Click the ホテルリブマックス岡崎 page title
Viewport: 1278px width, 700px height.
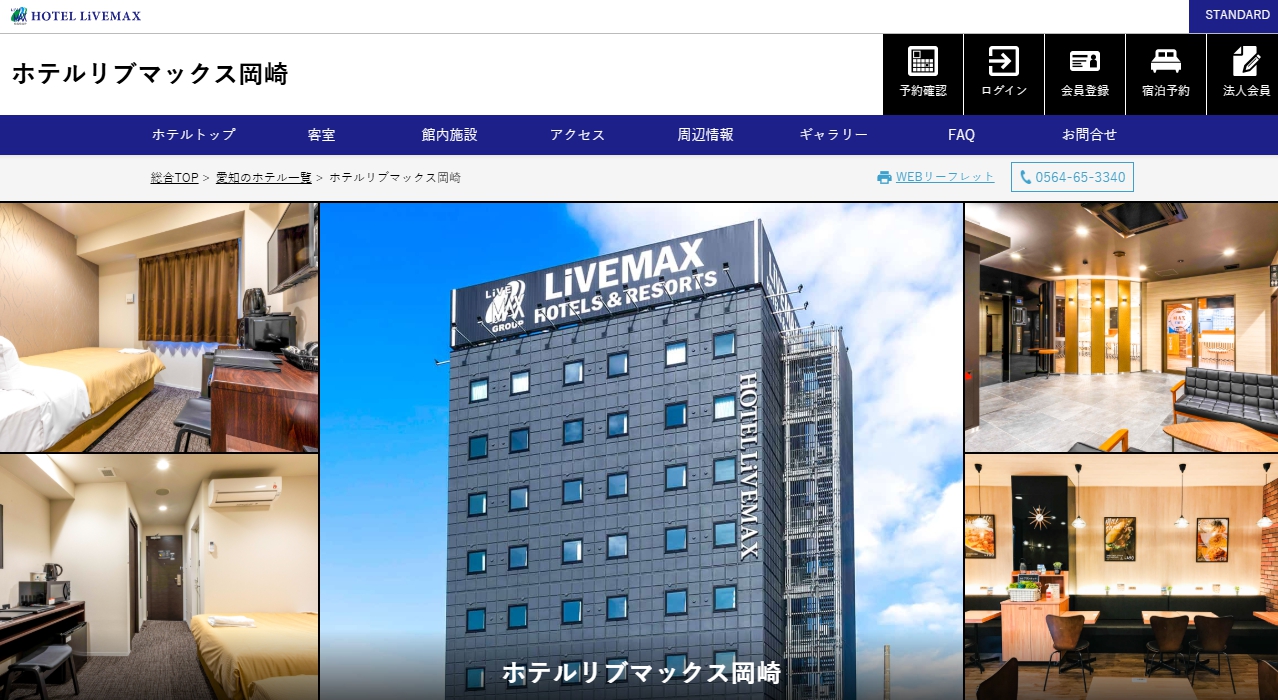(x=150, y=74)
